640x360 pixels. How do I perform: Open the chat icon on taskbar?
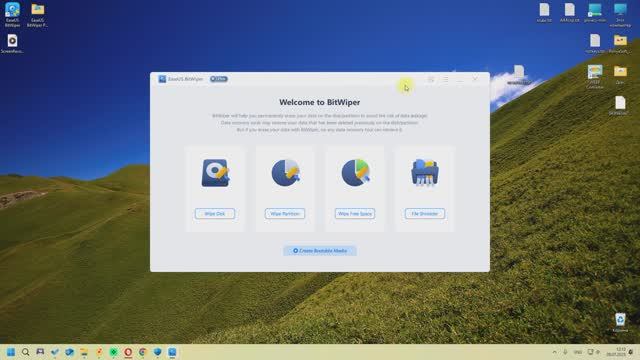pyautogui.click(x=40, y=352)
